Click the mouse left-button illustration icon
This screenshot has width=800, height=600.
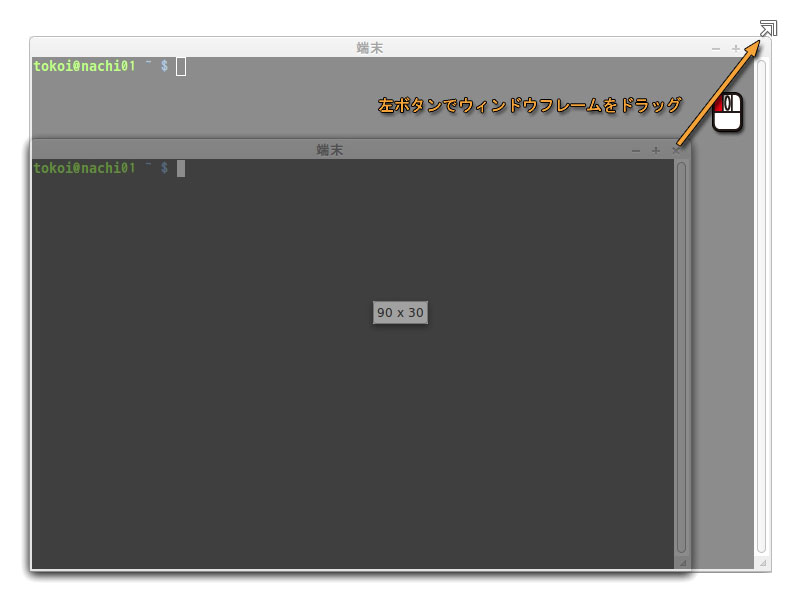[x=727, y=112]
